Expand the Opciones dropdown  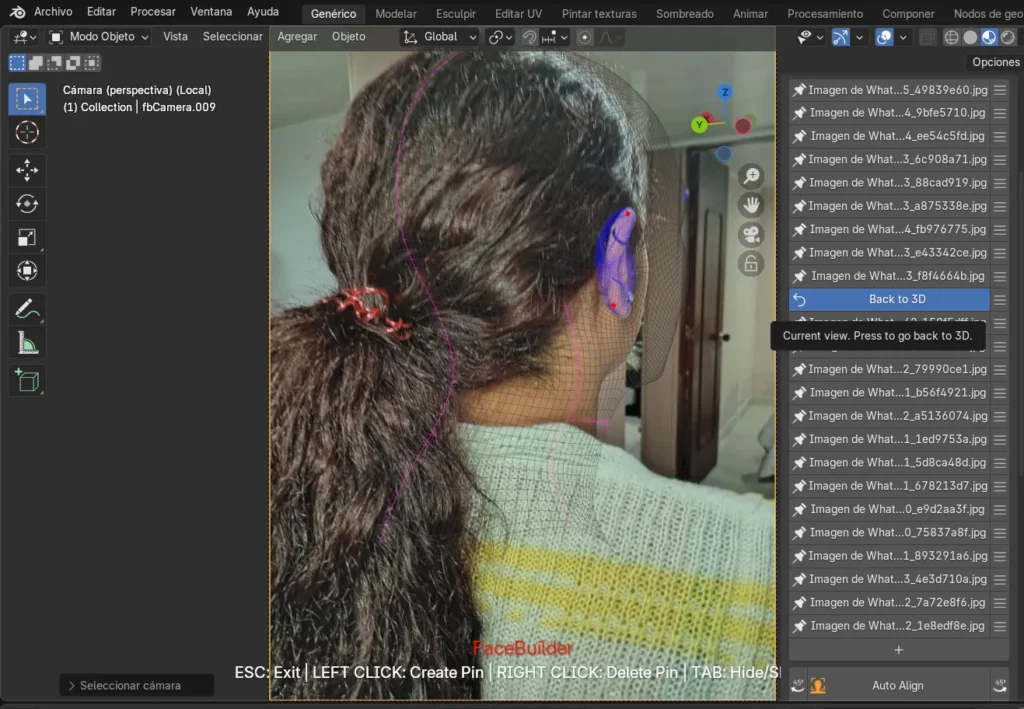tap(995, 62)
